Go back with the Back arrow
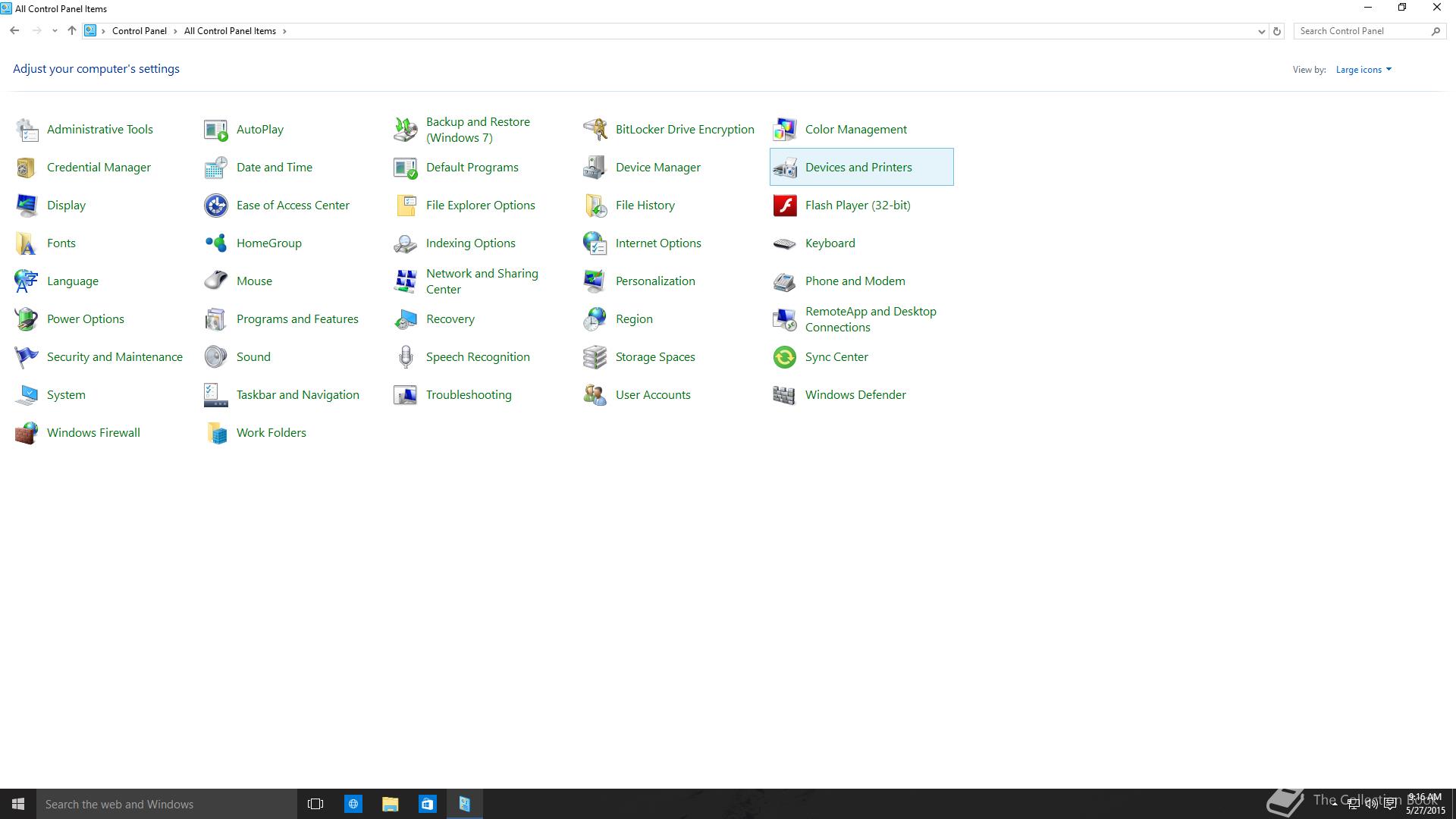Screen dimensions: 1456x819 pyautogui.click(x=14, y=31)
